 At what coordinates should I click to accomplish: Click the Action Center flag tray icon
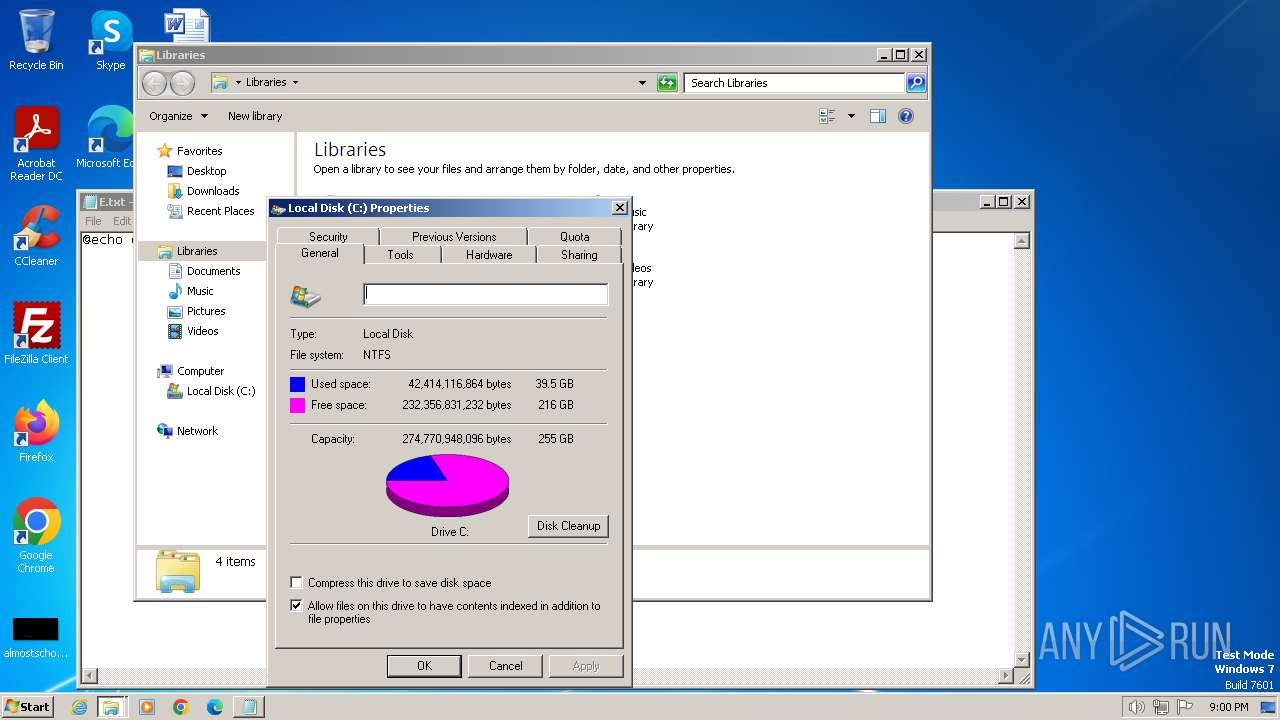pos(1186,707)
